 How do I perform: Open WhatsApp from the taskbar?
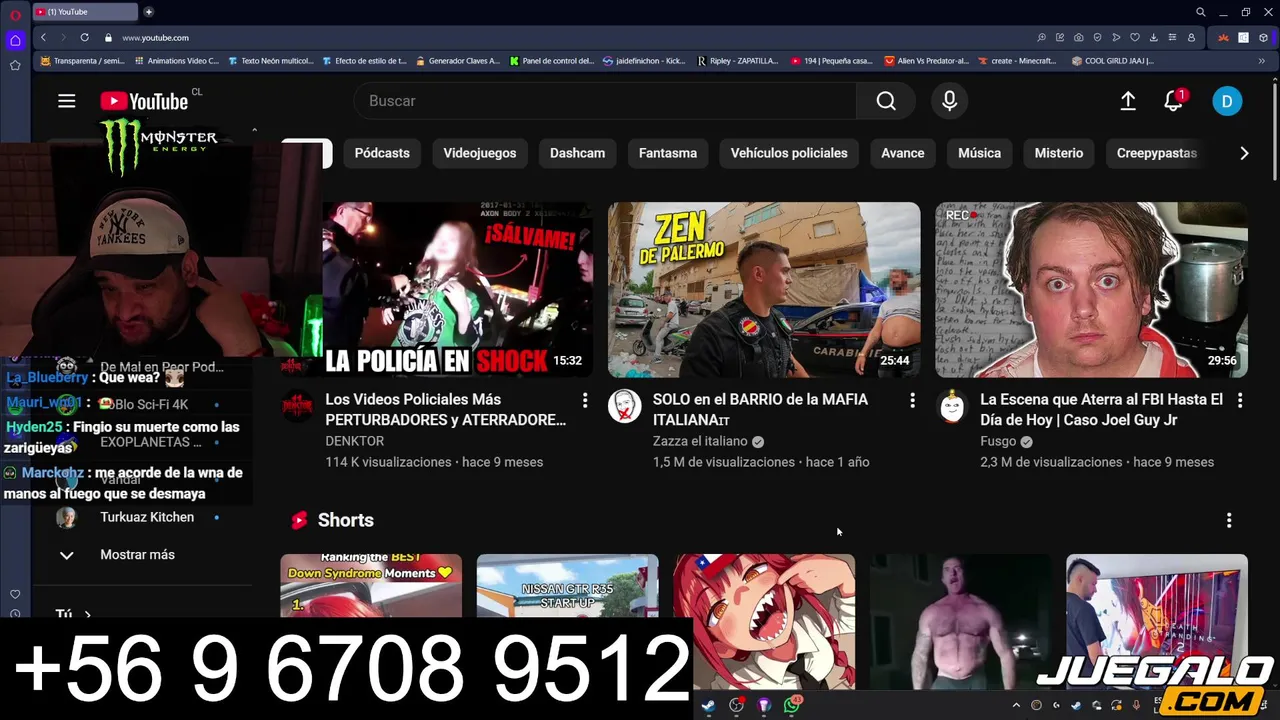792,705
